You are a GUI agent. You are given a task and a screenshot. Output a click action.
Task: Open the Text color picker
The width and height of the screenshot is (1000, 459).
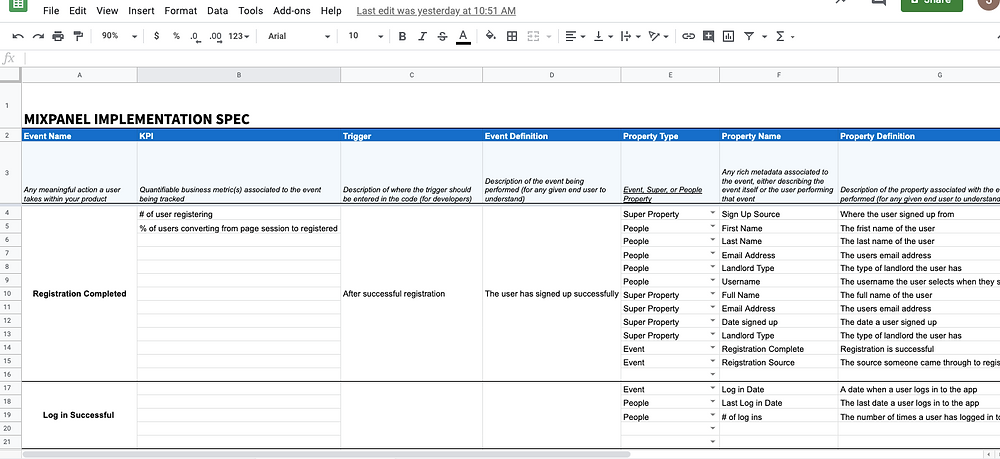click(x=464, y=37)
